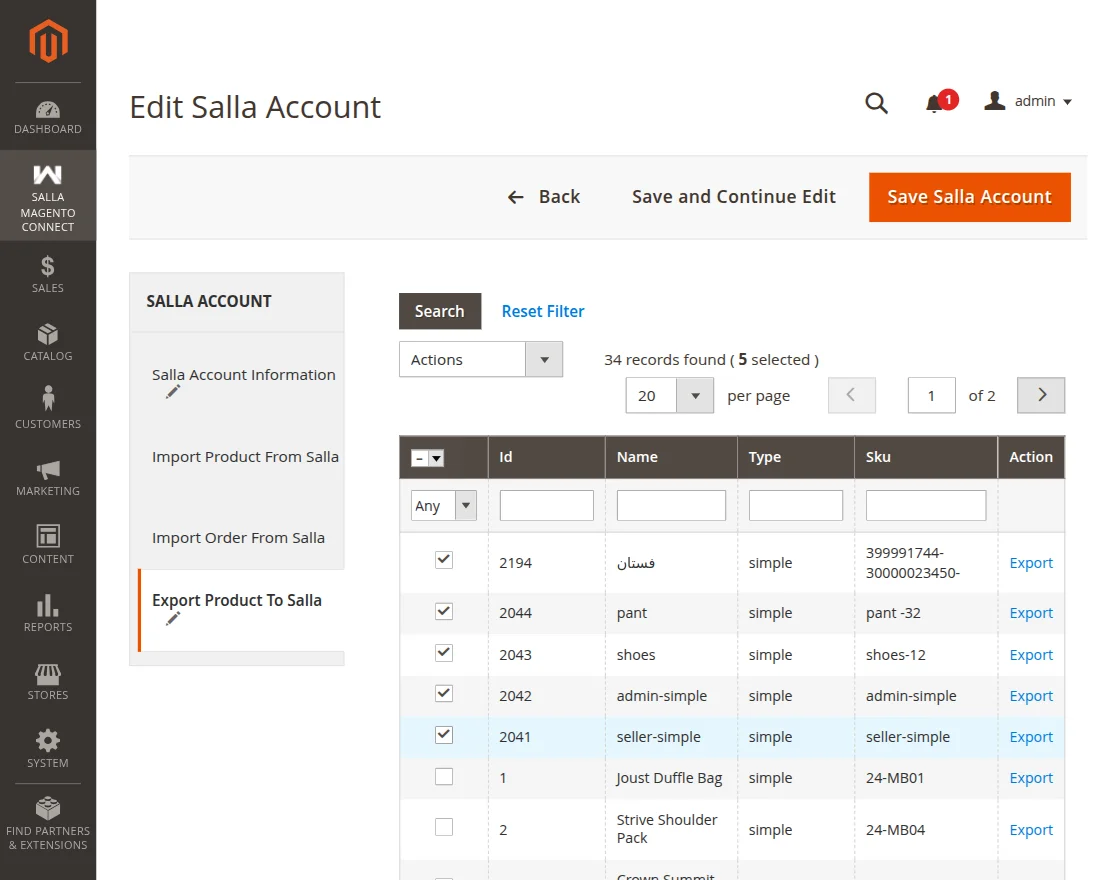Click Export link for shoes row
The width and height of the screenshot is (1120, 880).
(x=1031, y=655)
